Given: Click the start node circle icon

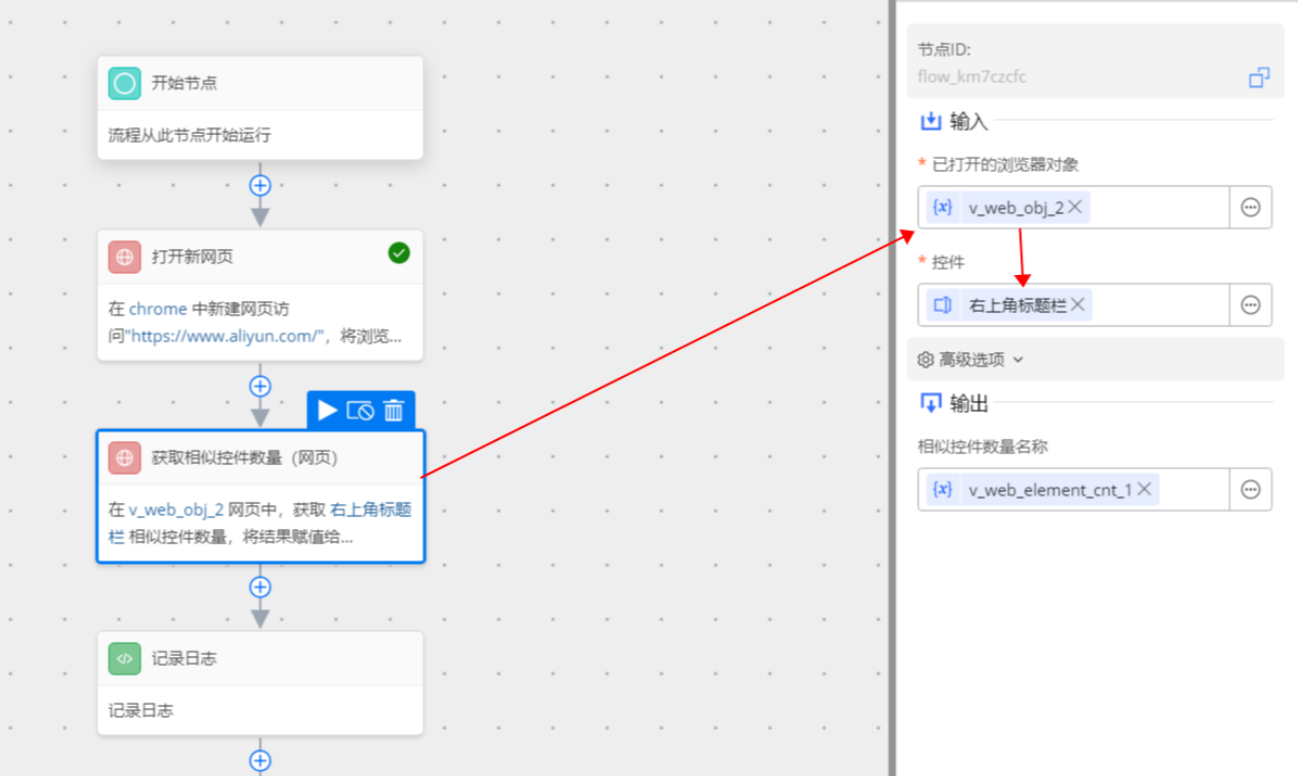Looking at the screenshot, I should coord(124,83).
